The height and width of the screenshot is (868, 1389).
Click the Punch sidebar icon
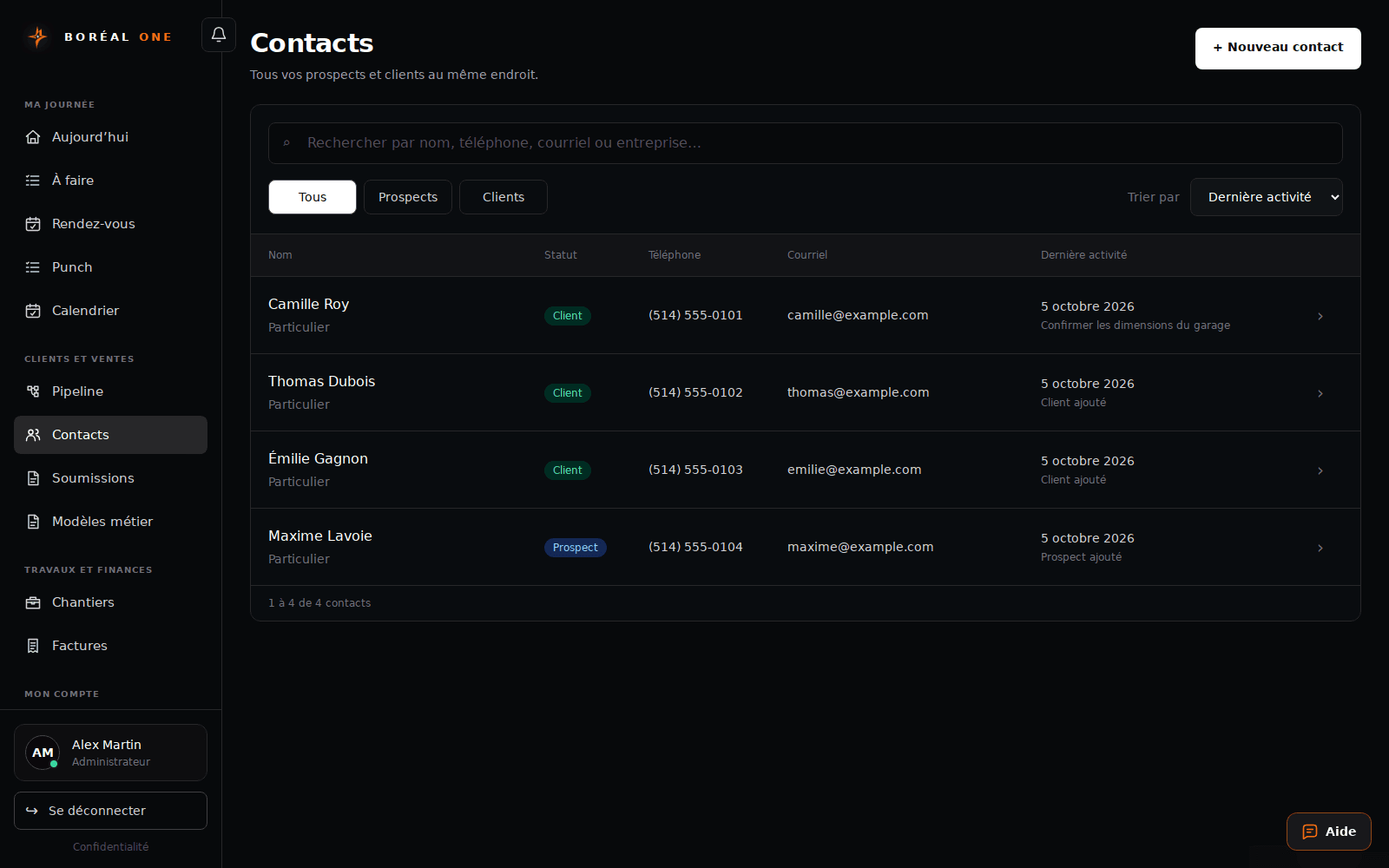[33, 267]
